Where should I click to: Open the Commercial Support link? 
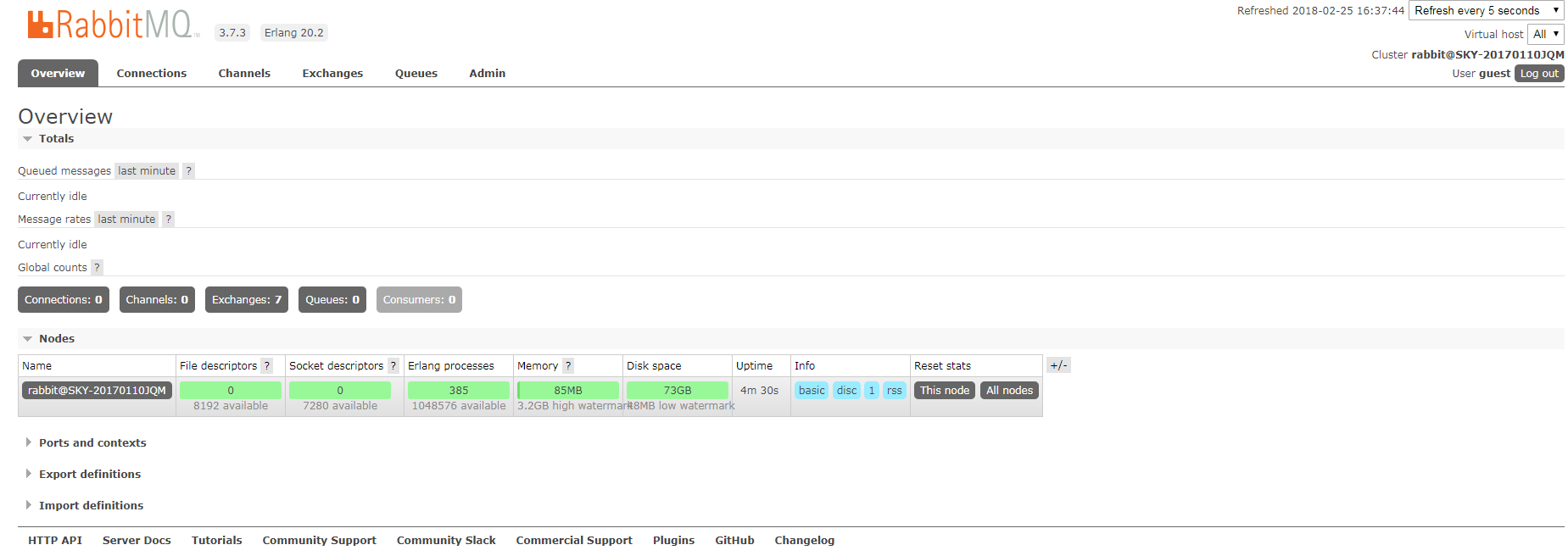[x=574, y=541]
